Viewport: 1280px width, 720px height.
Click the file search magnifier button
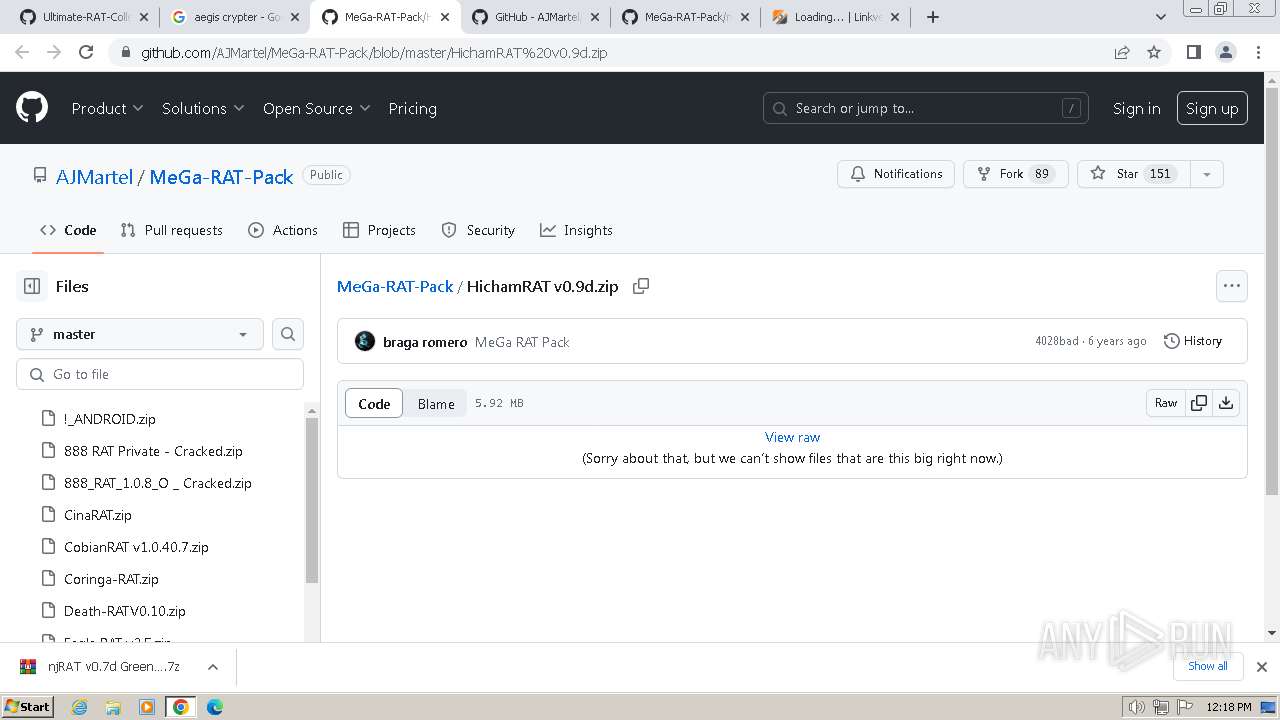[x=288, y=334]
